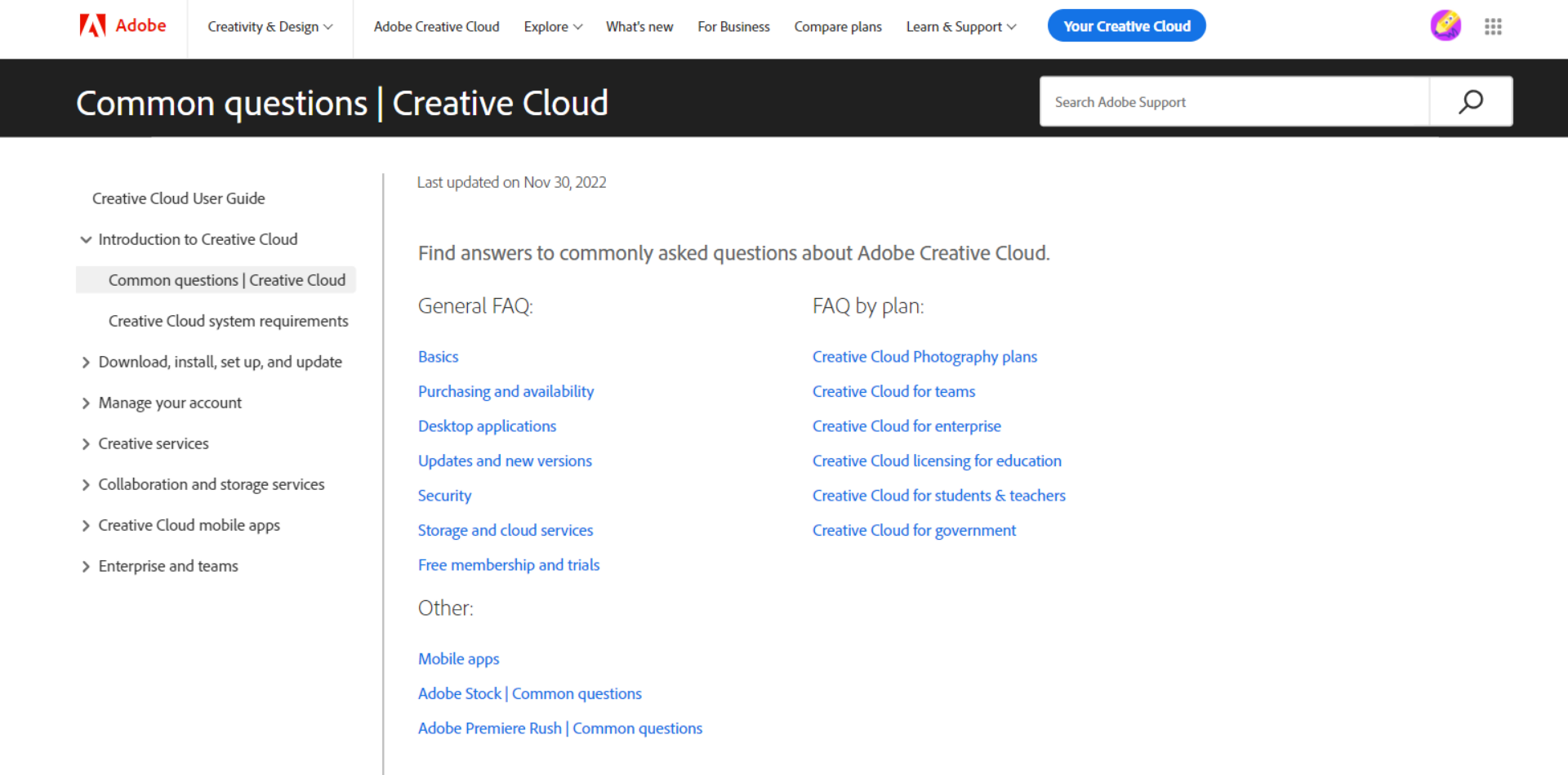
Task: Open Creative Cloud system requirements sidebar item
Action: click(x=228, y=321)
